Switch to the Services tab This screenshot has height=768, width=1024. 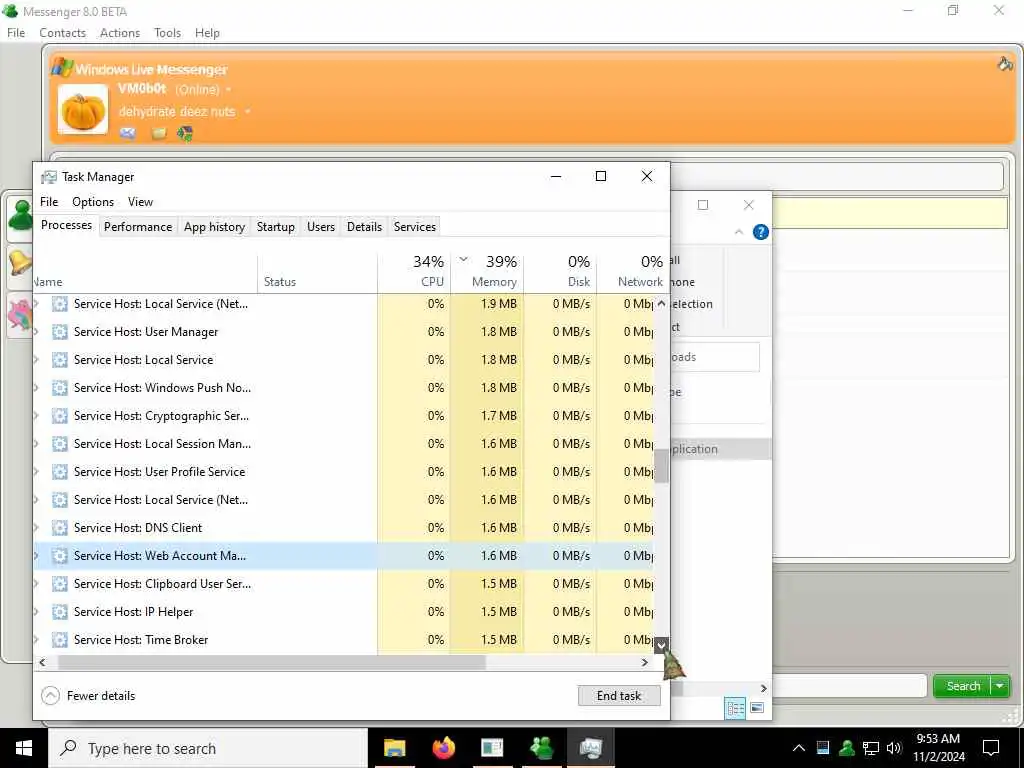click(415, 227)
